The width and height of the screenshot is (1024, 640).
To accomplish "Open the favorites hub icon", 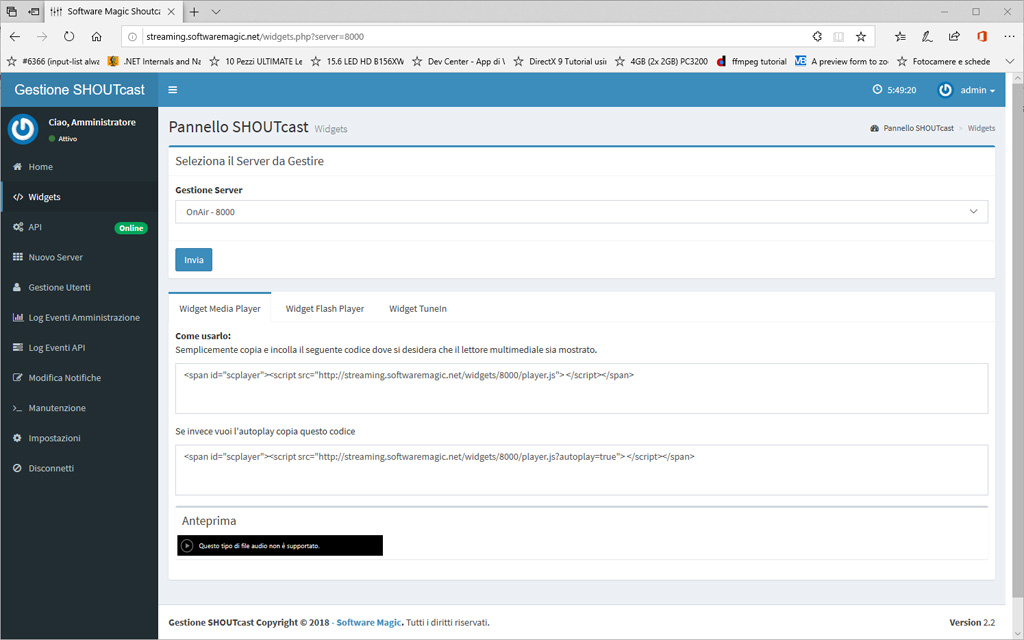I will tap(900, 37).
